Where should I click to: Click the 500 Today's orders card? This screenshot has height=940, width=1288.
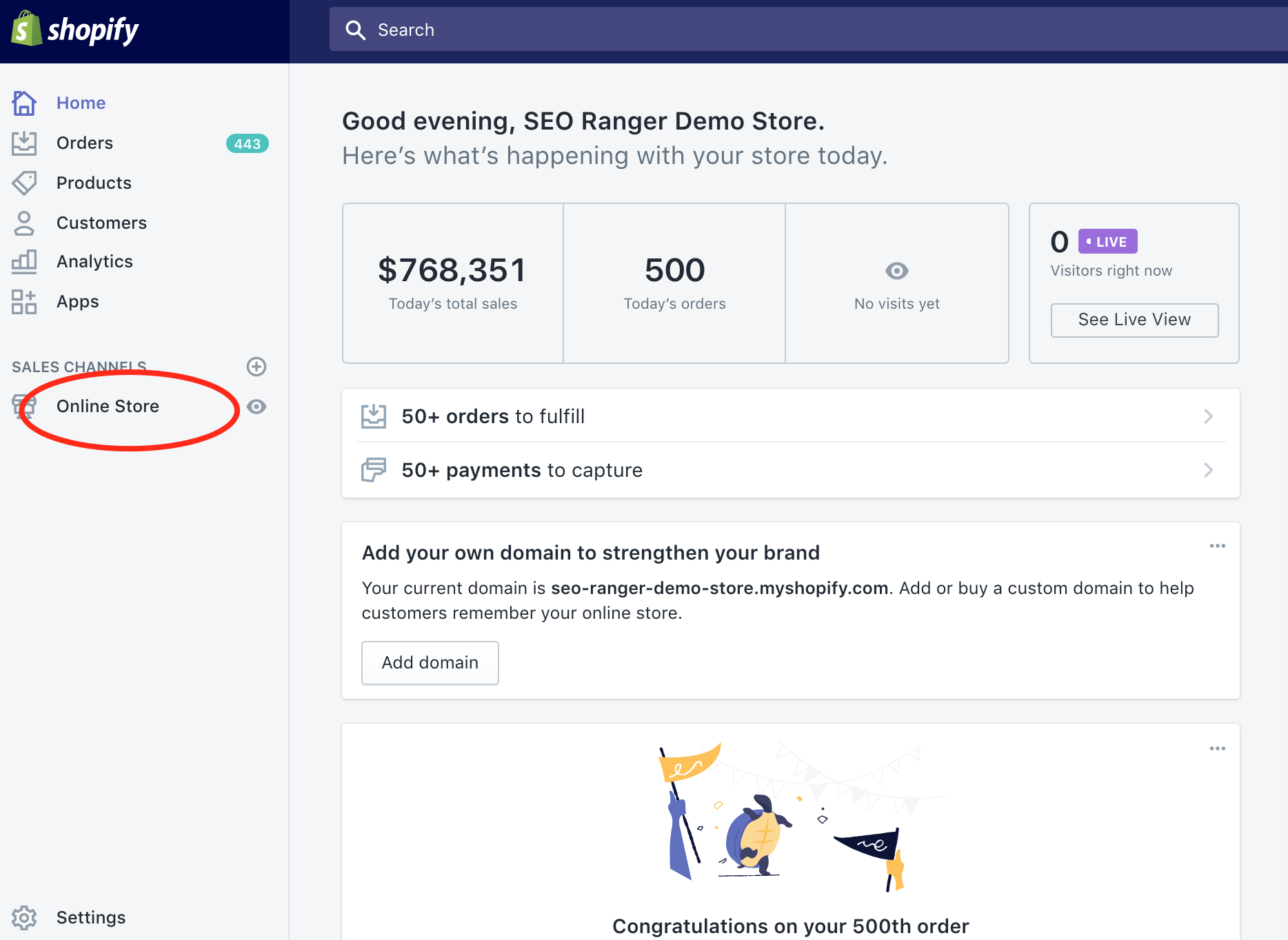[x=674, y=283]
